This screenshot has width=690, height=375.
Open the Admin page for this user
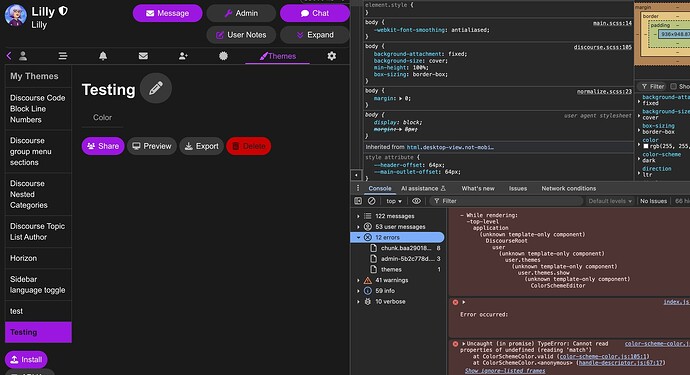pos(241,13)
